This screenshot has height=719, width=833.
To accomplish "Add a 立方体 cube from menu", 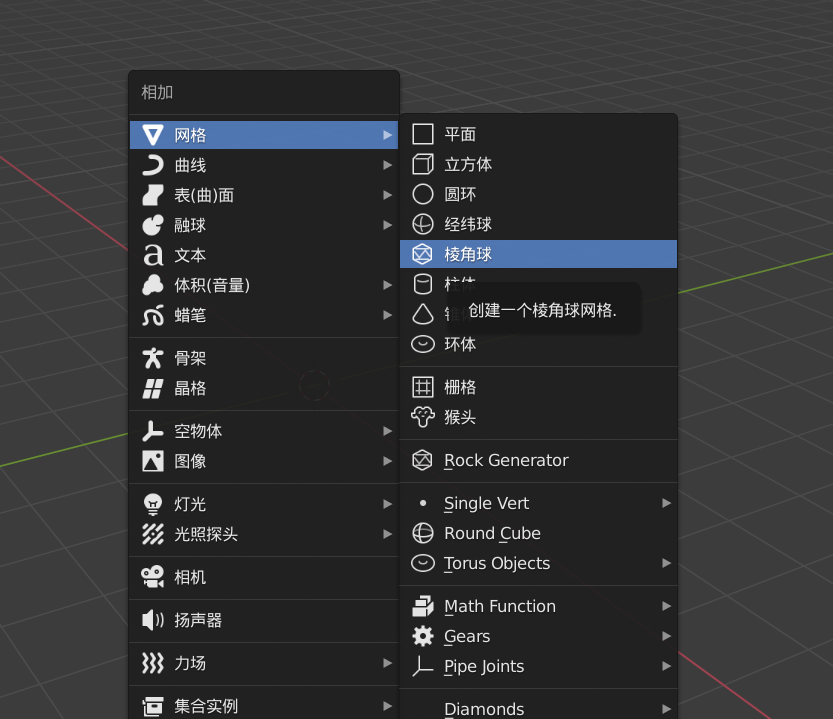I will pyautogui.click(x=538, y=164).
